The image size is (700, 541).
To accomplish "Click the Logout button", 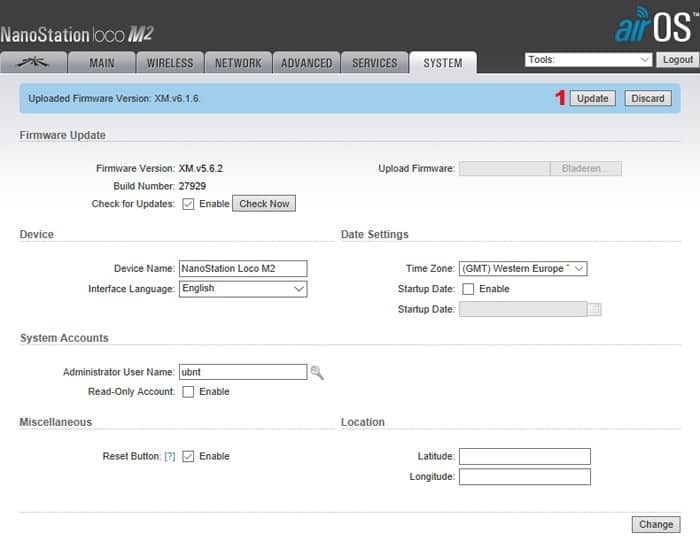I will [x=677, y=59].
